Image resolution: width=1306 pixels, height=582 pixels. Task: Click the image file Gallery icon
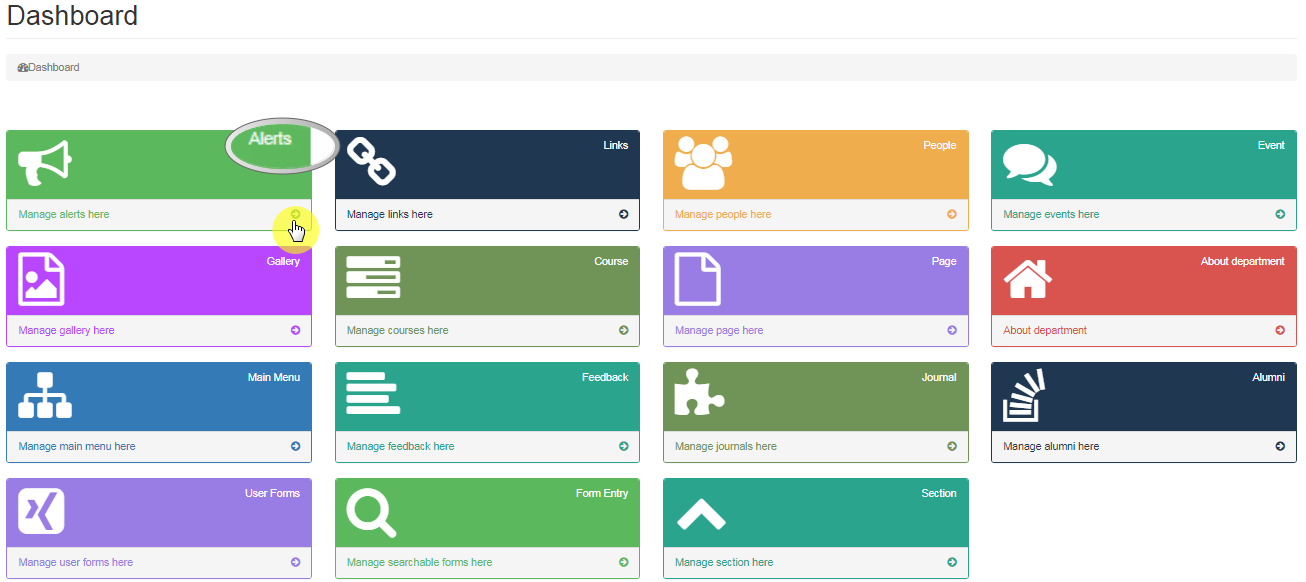click(x=41, y=279)
